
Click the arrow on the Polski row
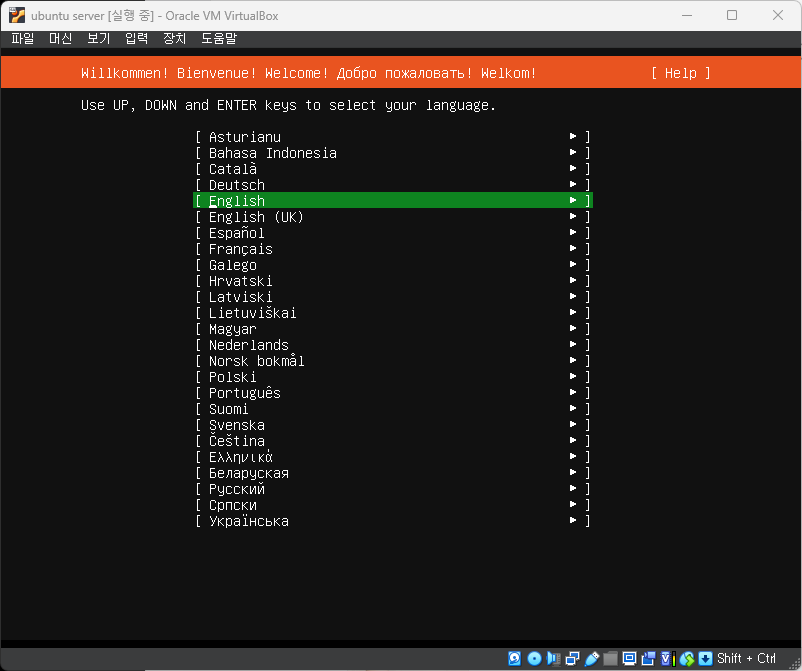tap(573, 376)
